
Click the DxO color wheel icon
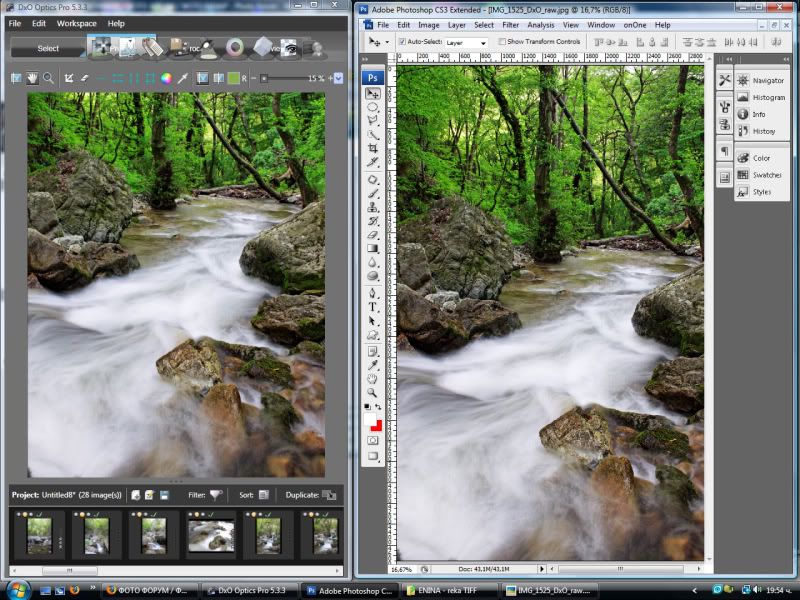[166, 77]
